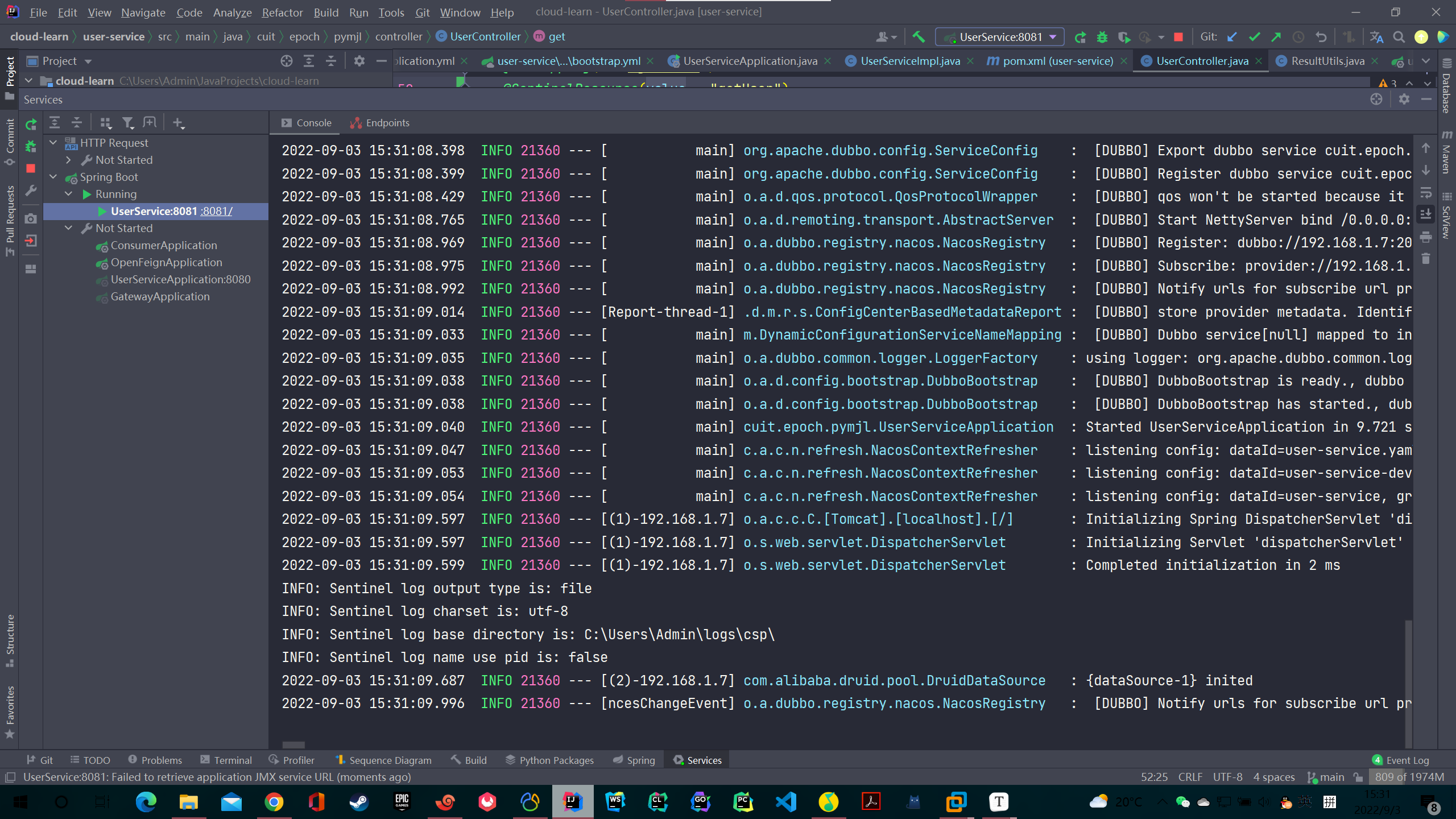This screenshot has width=1456, height=819.
Task: Open Event Log in the status bar
Action: pos(1401,760)
